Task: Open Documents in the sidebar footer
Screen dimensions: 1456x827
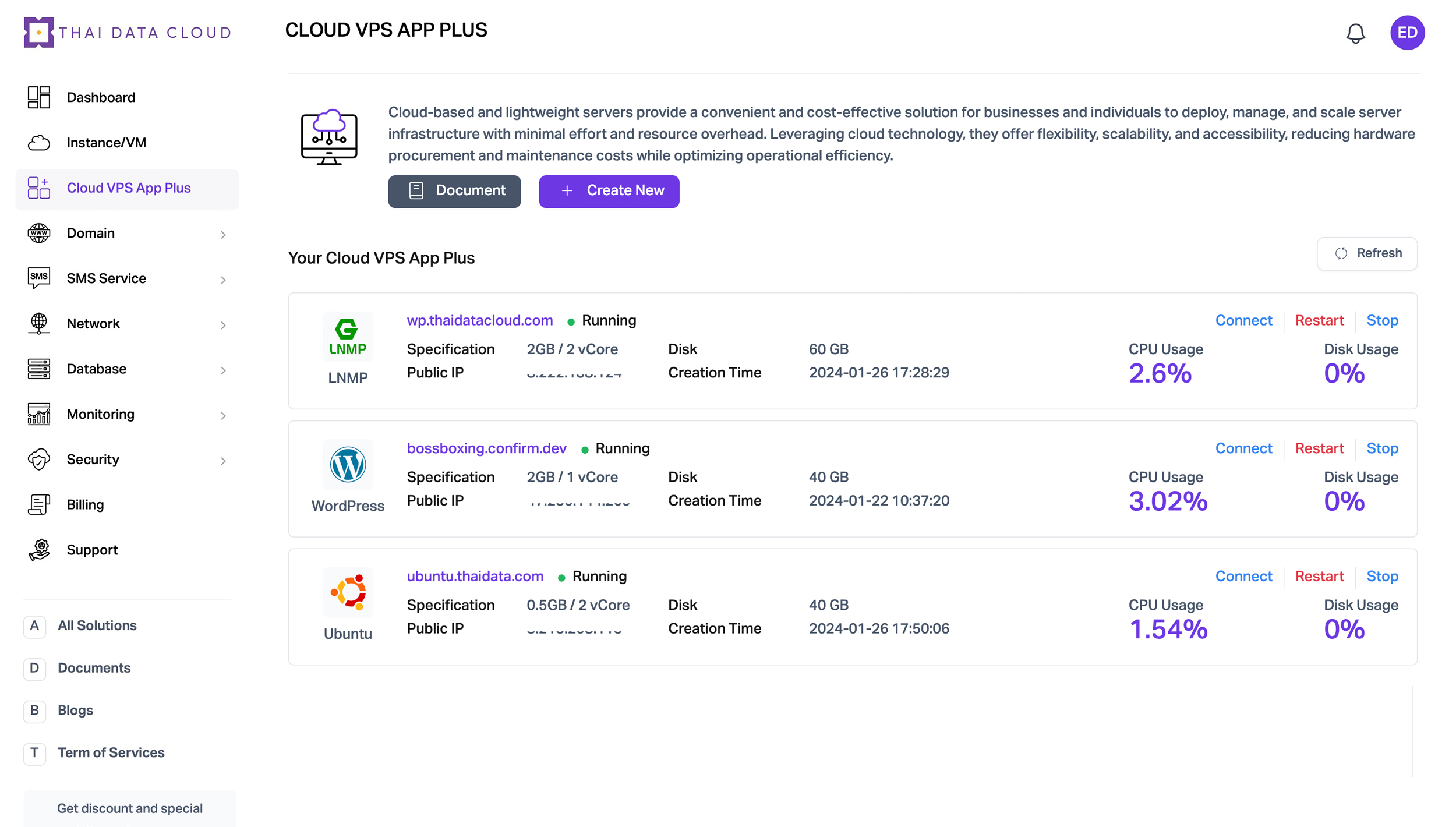Action: [94, 668]
